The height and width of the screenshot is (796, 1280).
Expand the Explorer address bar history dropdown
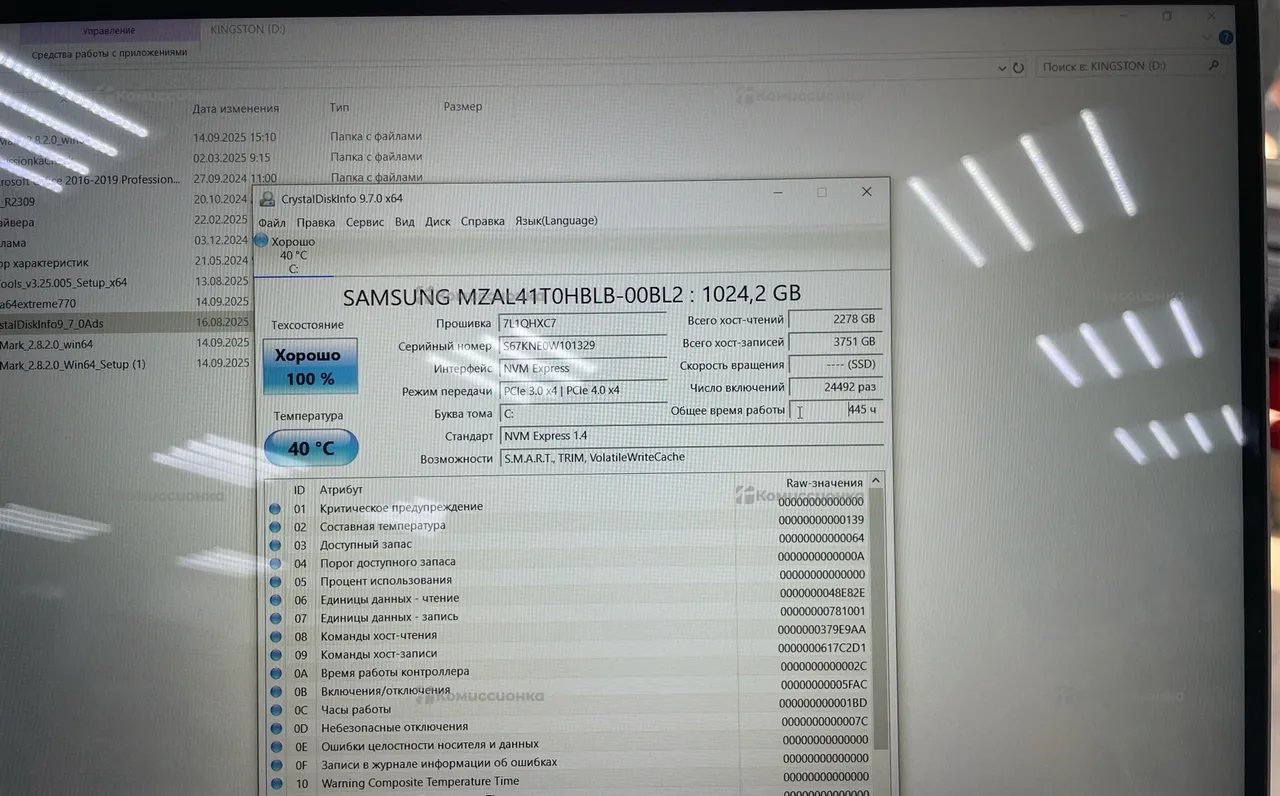coord(1003,68)
